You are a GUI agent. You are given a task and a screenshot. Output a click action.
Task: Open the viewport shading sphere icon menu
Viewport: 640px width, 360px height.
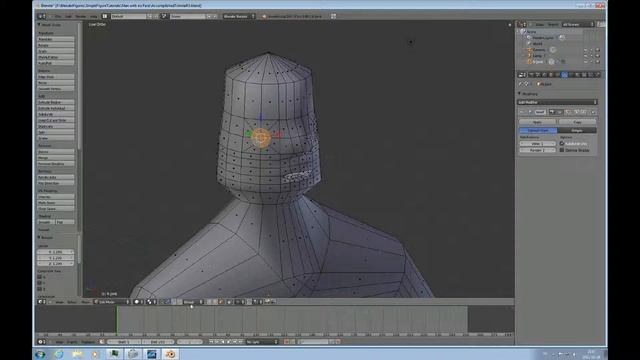click(138, 302)
